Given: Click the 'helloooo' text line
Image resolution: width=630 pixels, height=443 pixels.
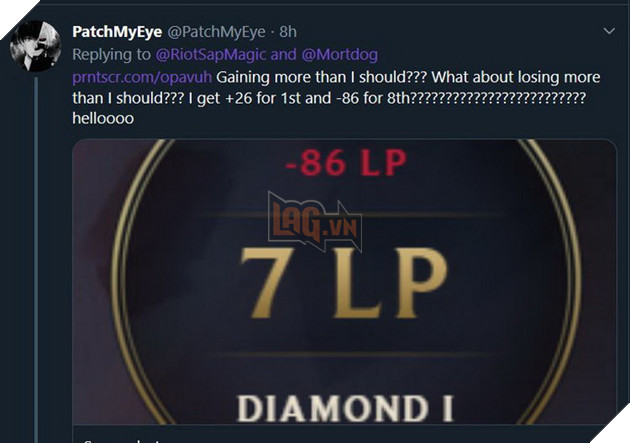Looking at the screenshot, I should point(103,118).
